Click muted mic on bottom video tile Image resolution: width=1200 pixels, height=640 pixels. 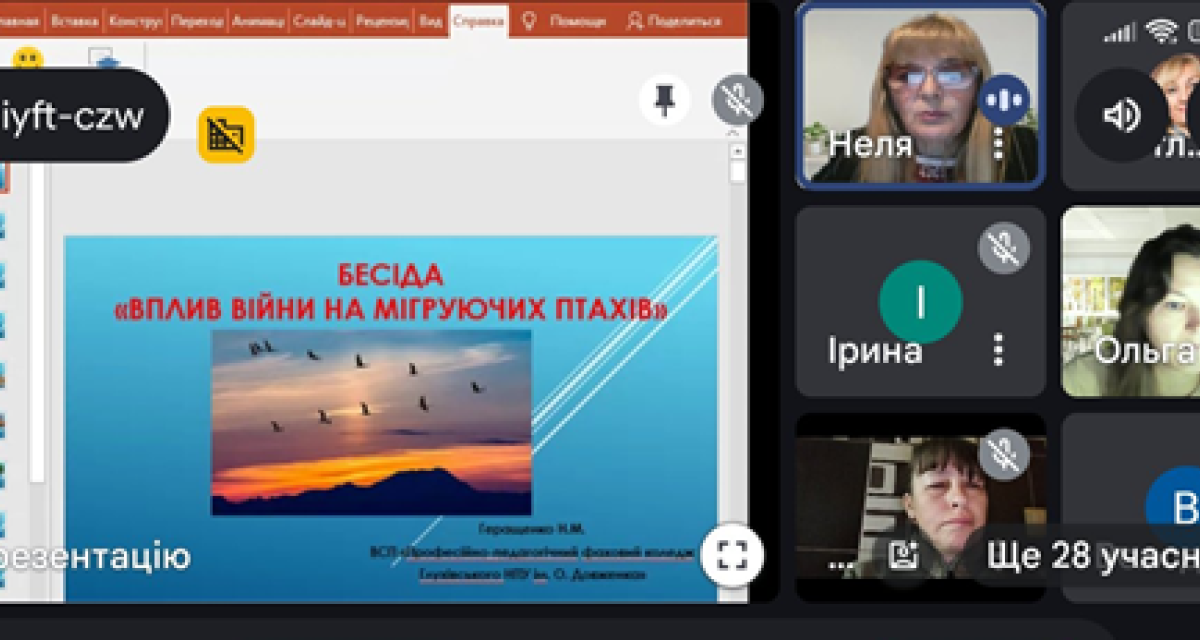(1003, 454)
